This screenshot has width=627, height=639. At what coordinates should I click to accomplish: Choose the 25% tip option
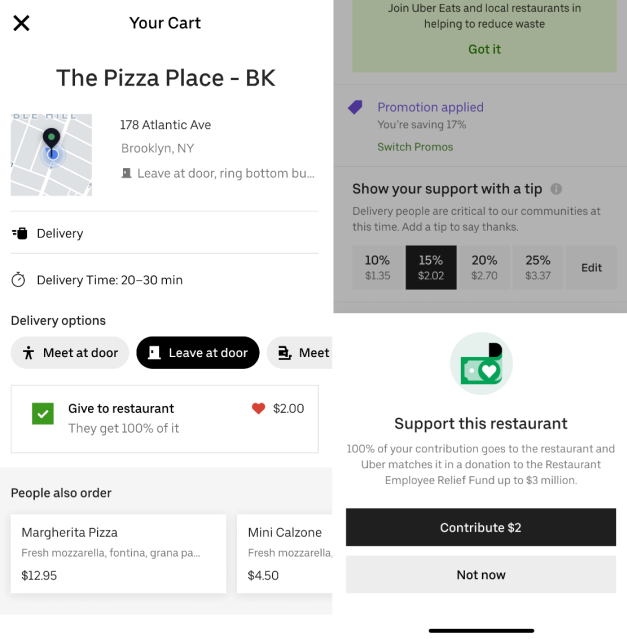tap(538, 267)
